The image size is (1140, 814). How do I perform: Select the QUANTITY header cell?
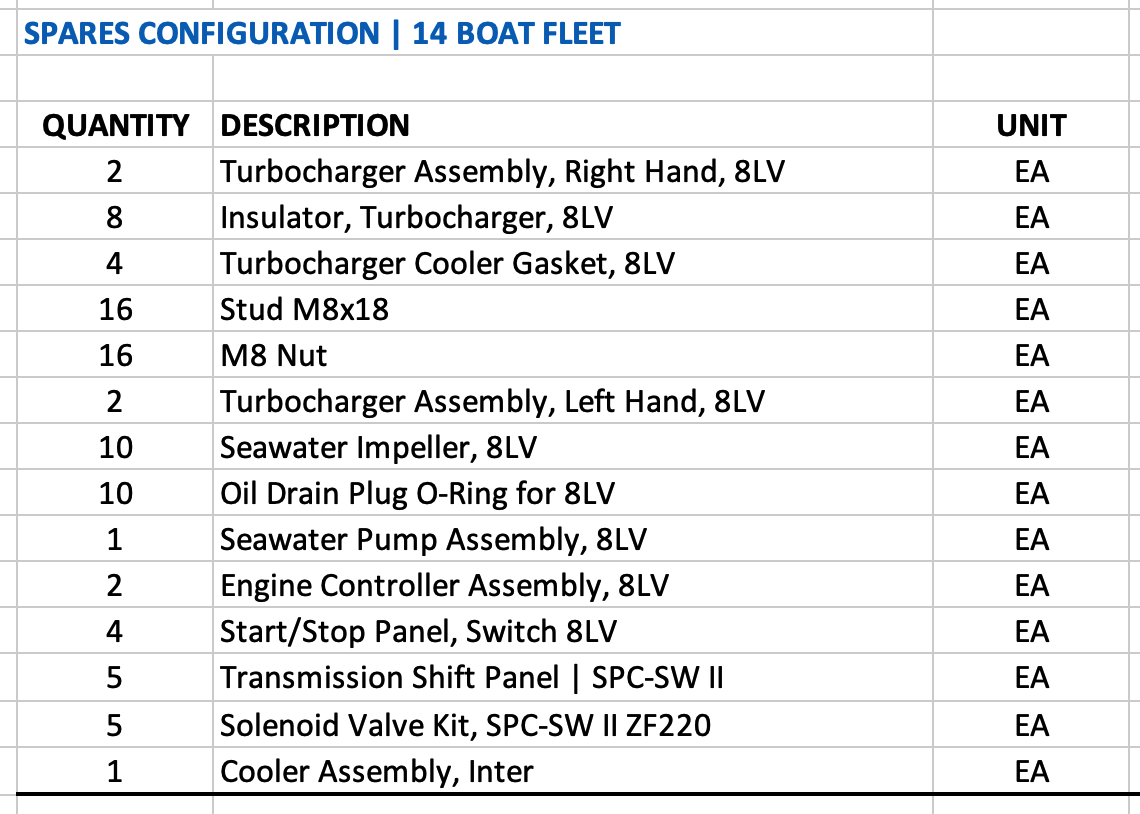115,125
